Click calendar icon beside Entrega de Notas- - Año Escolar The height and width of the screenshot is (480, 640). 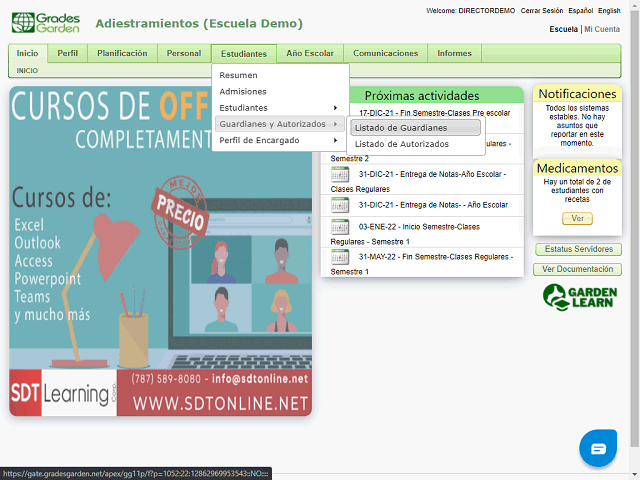click(x=340, y=205)
